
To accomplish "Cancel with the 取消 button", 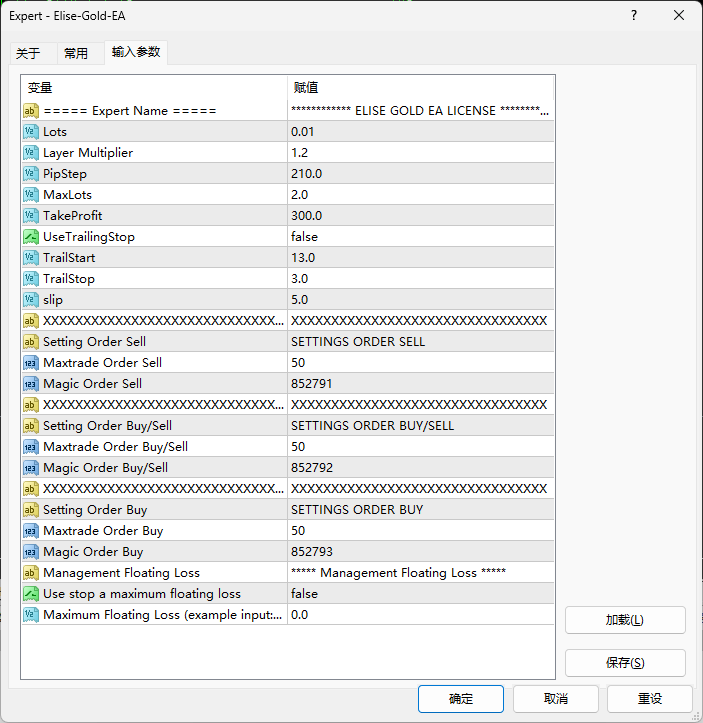I will pyautogui.click(x=555, y=699).
